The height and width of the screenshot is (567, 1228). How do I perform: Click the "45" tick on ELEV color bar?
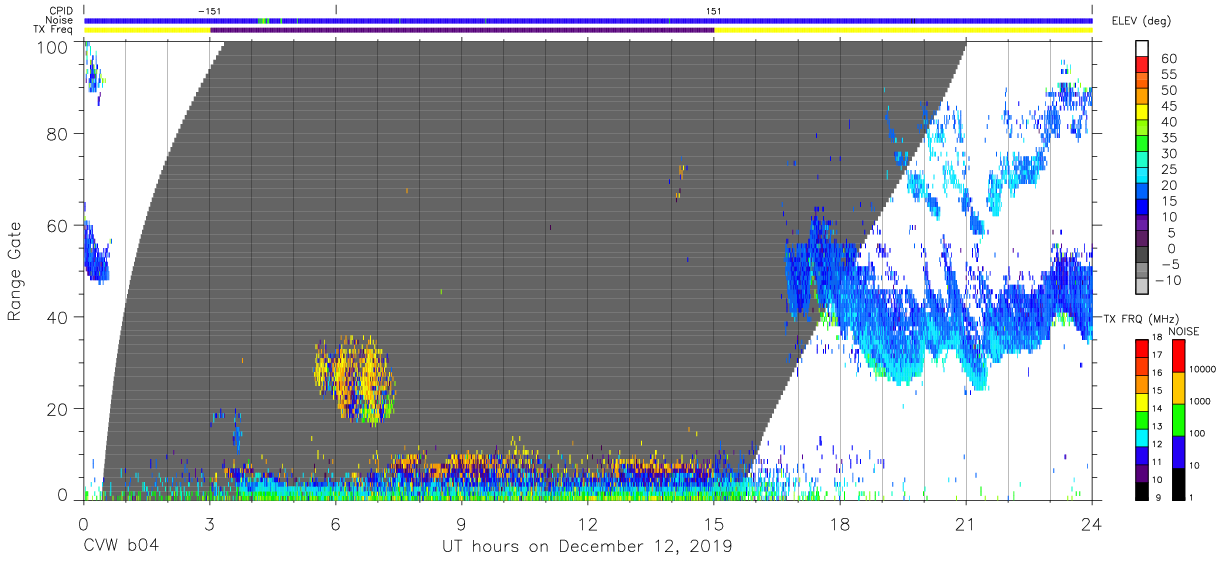pyautogui.click(x=1168, y=107)
